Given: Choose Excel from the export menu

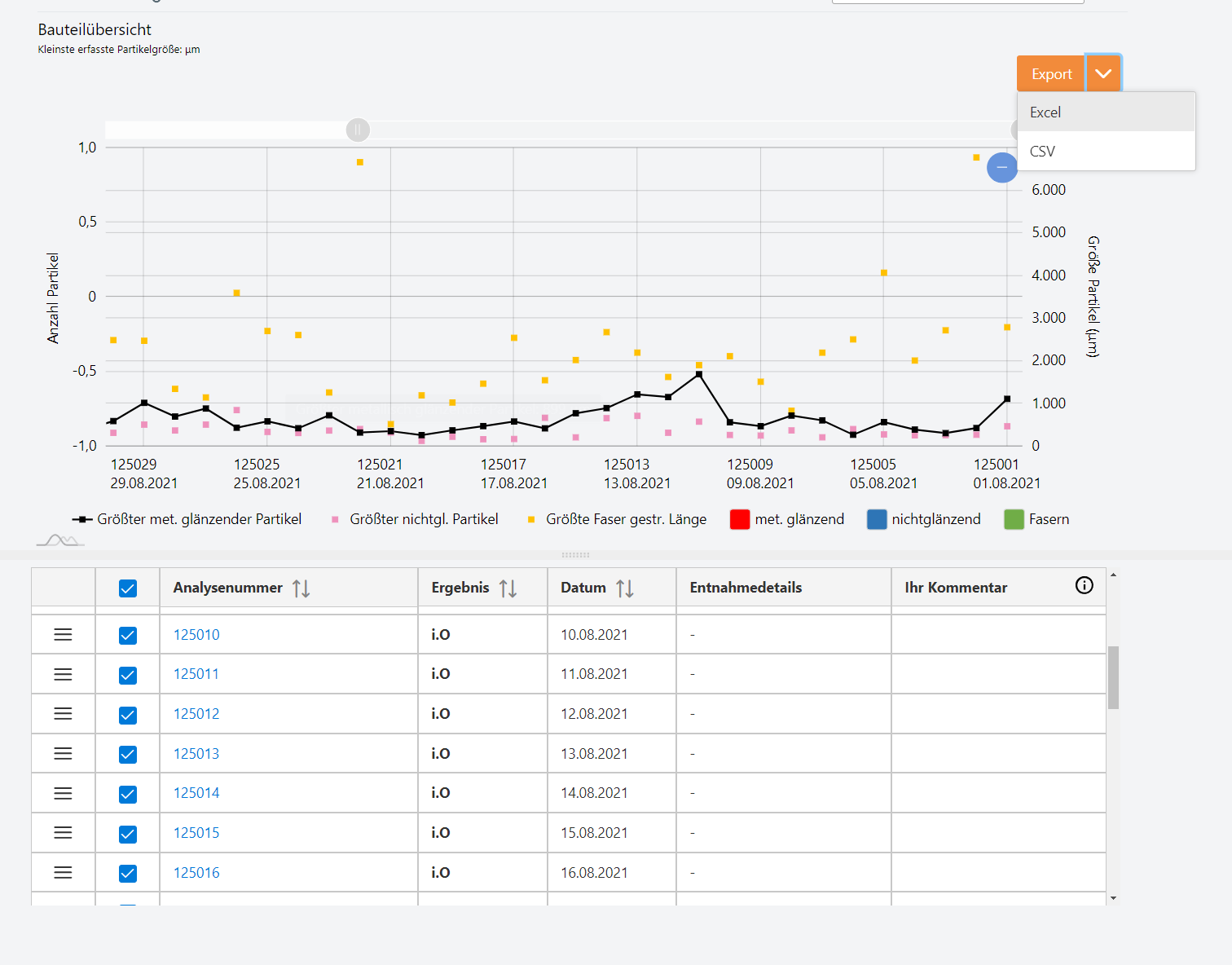Looking at the screenshot, I should pyautogui.click(x=1045, y=112).
